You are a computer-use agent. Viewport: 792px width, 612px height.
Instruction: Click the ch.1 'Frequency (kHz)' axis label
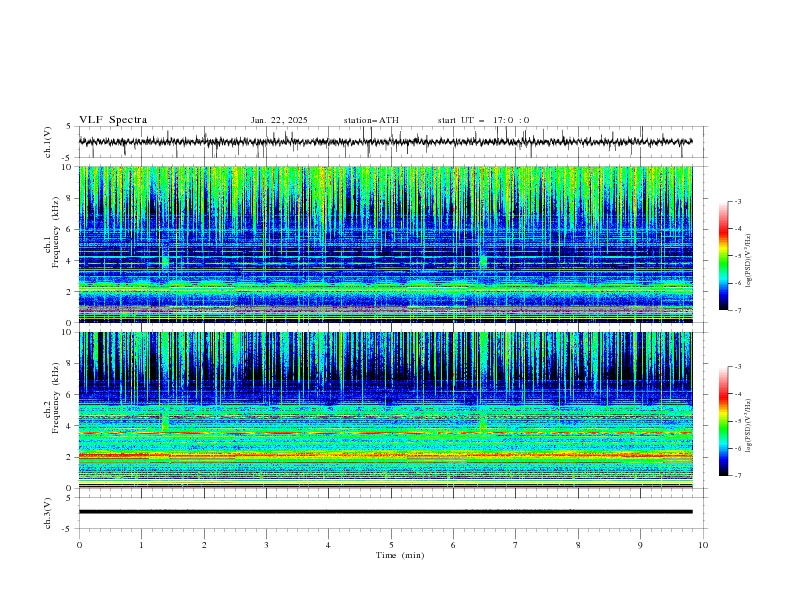pyautogui.click(x=55, y=232)
